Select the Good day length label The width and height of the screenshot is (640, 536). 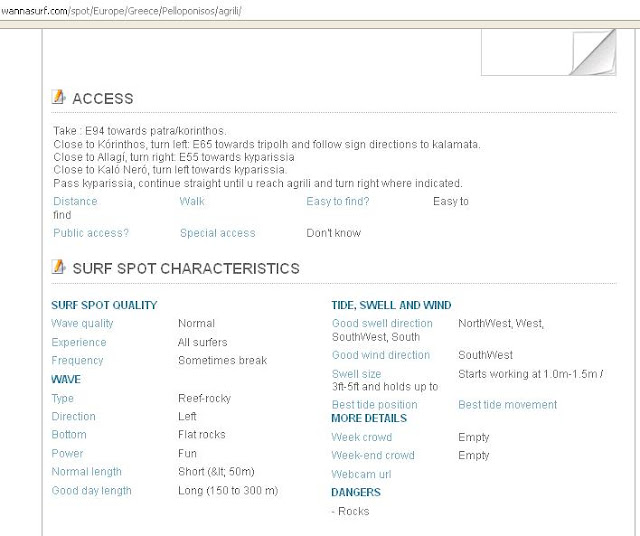(x=91, y=490)
